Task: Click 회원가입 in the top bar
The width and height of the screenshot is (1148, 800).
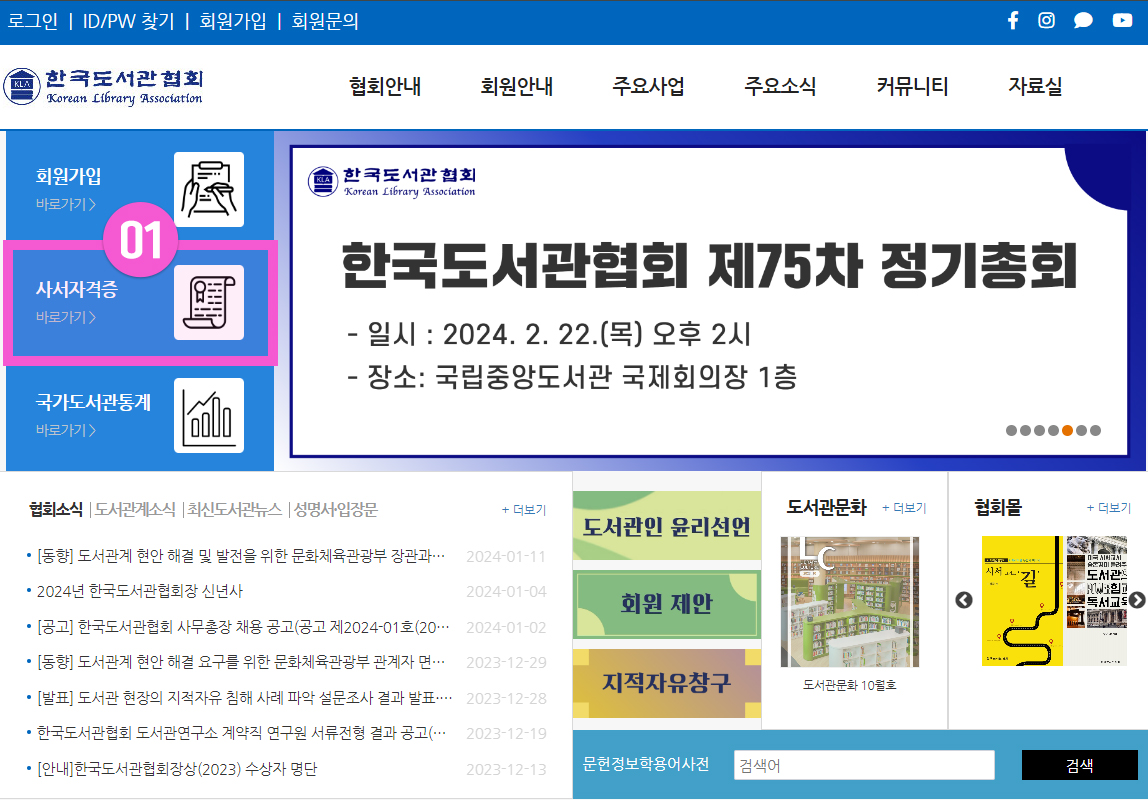Action: click(x=233, y=21)
